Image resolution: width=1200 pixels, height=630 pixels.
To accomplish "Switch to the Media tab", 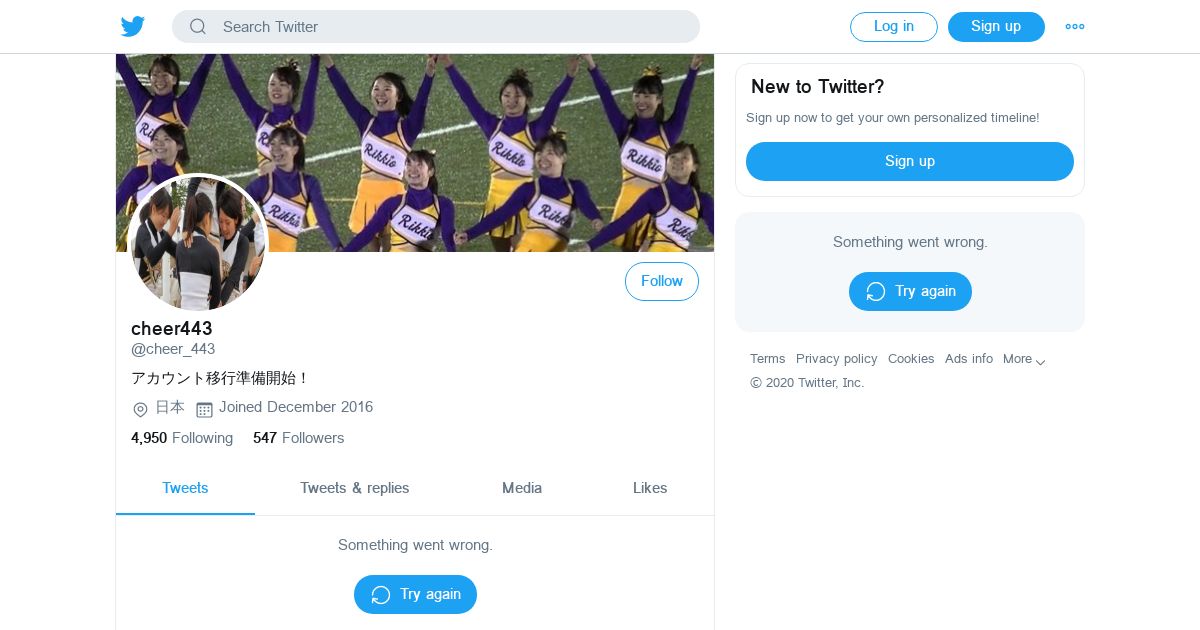I will pos(521,488).
